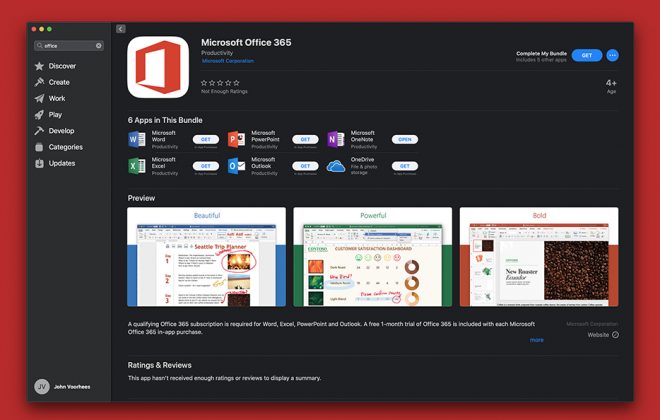Click the Microsoft Excel icon

pos(137,166)
